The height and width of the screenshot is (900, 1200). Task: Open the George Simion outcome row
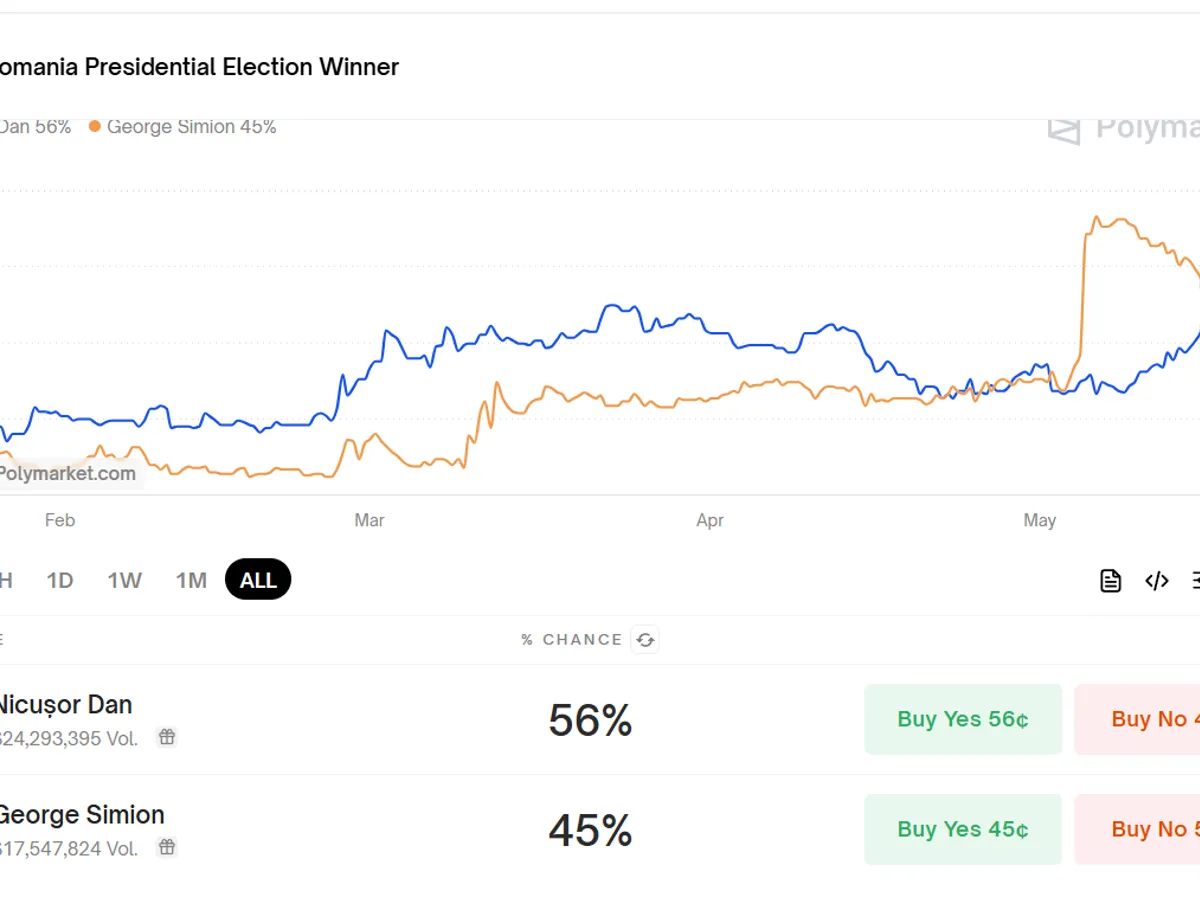82,815
